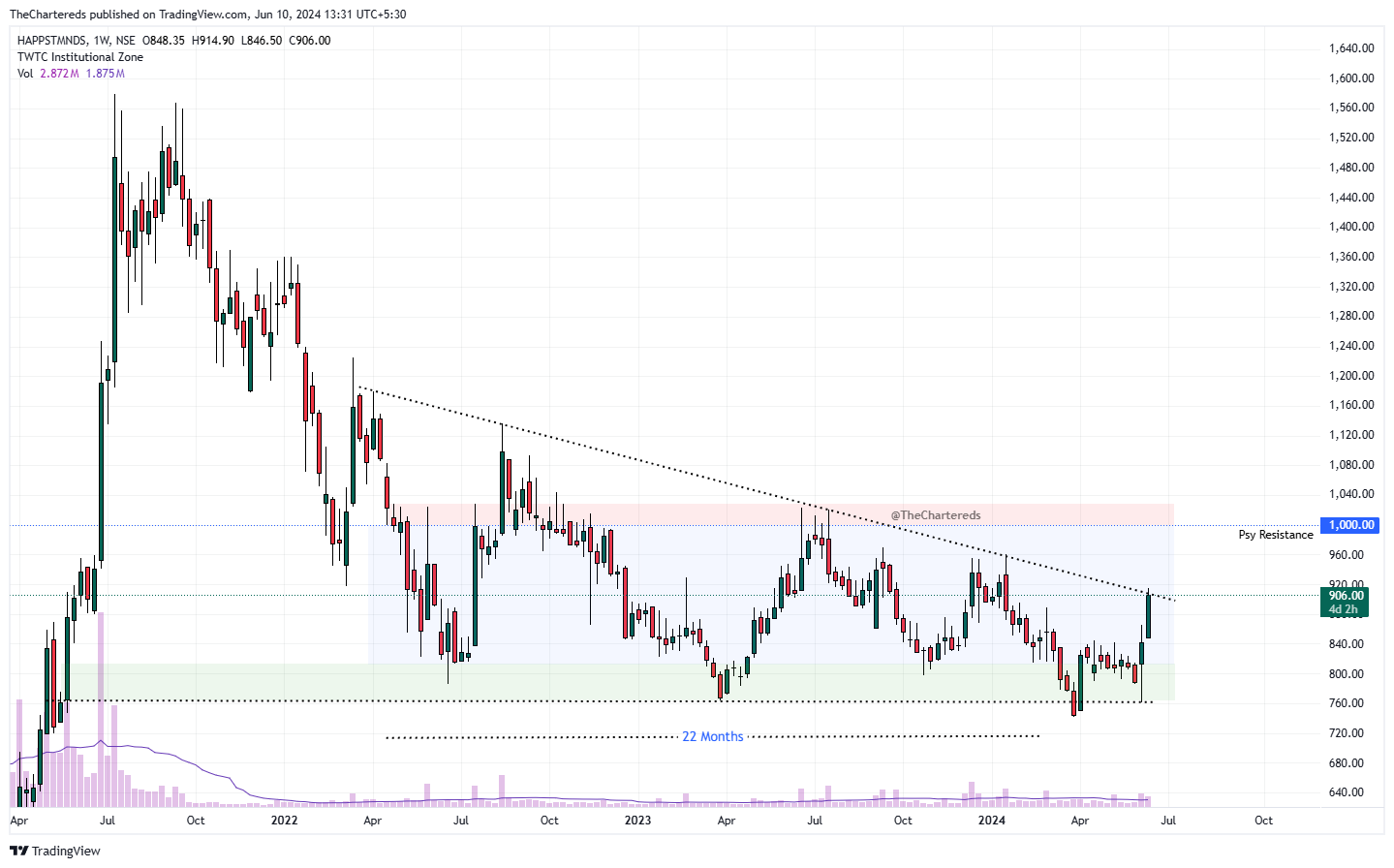Click the open value O848.35
Screen dimensions: 1394x868
coord(164,41)
